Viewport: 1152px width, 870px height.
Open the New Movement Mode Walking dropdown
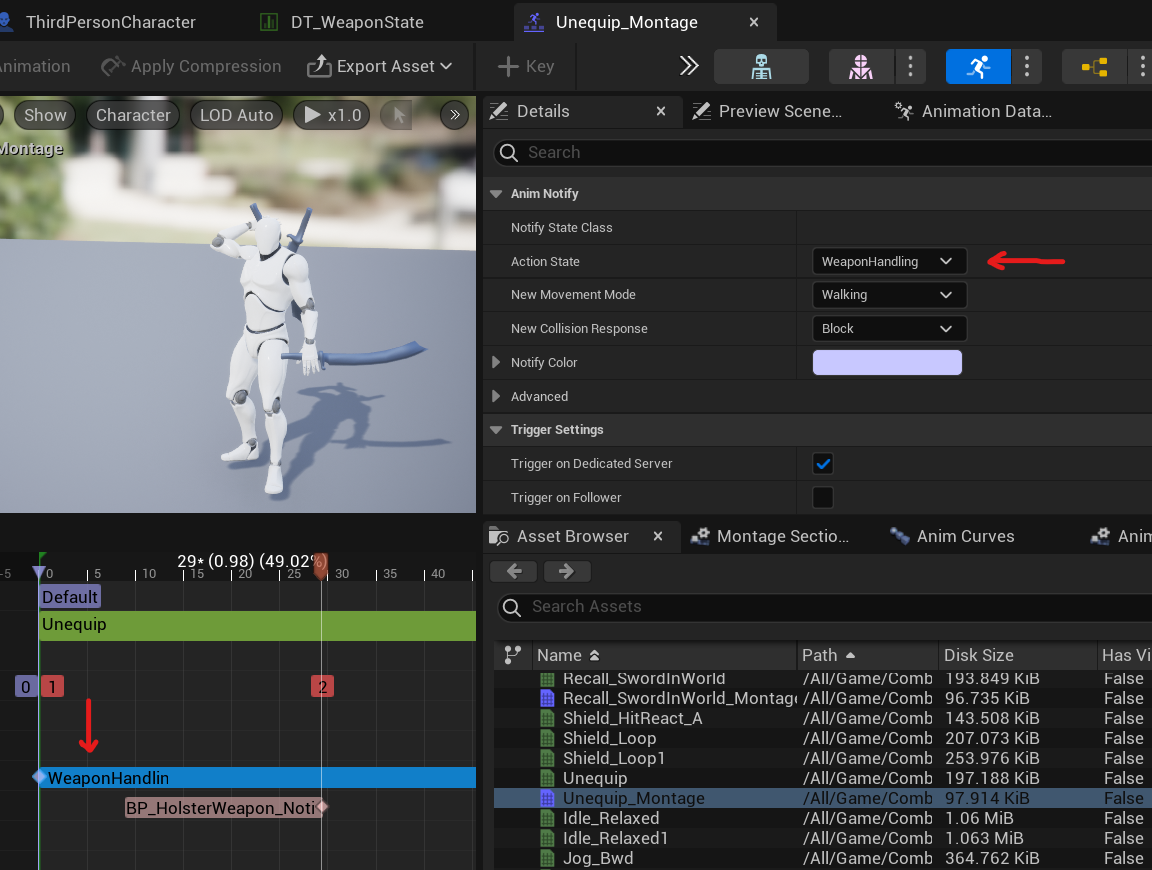pyautogui.click(x=888, y=294)
